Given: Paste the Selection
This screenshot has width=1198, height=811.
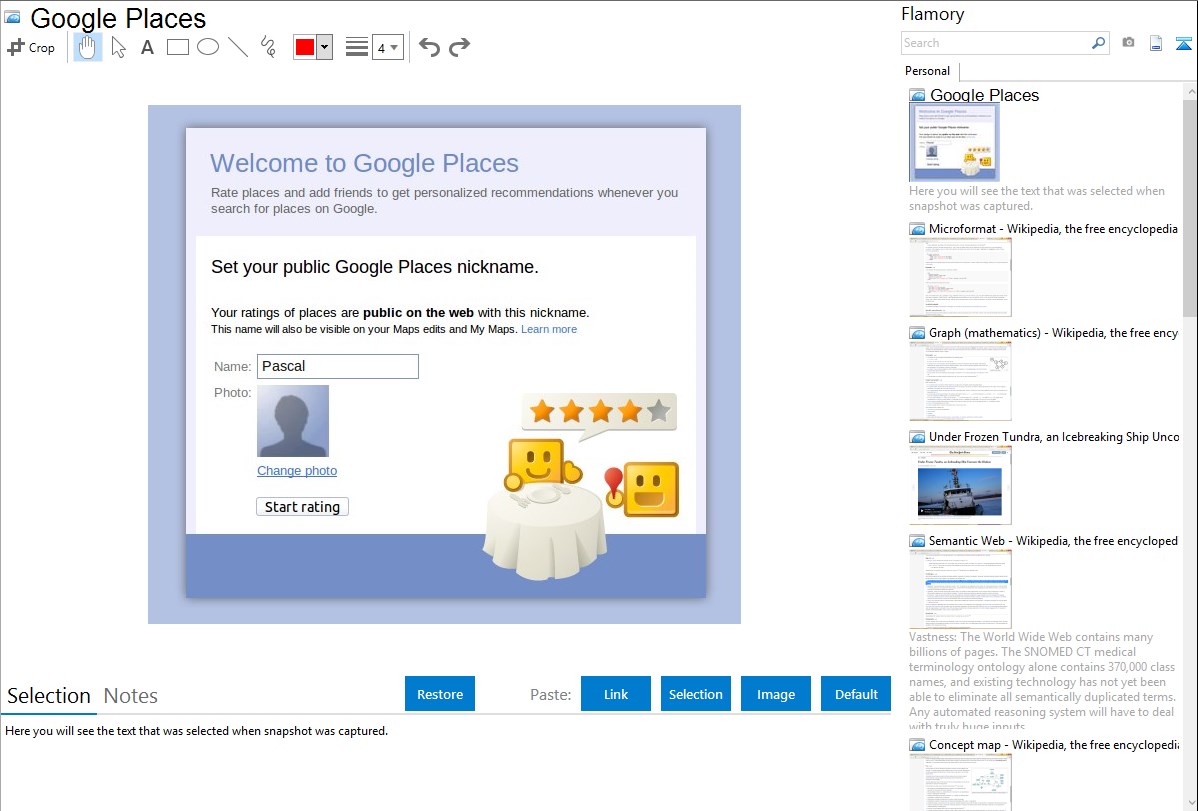Looking at the screenshot, I should (x=695, y=694).
